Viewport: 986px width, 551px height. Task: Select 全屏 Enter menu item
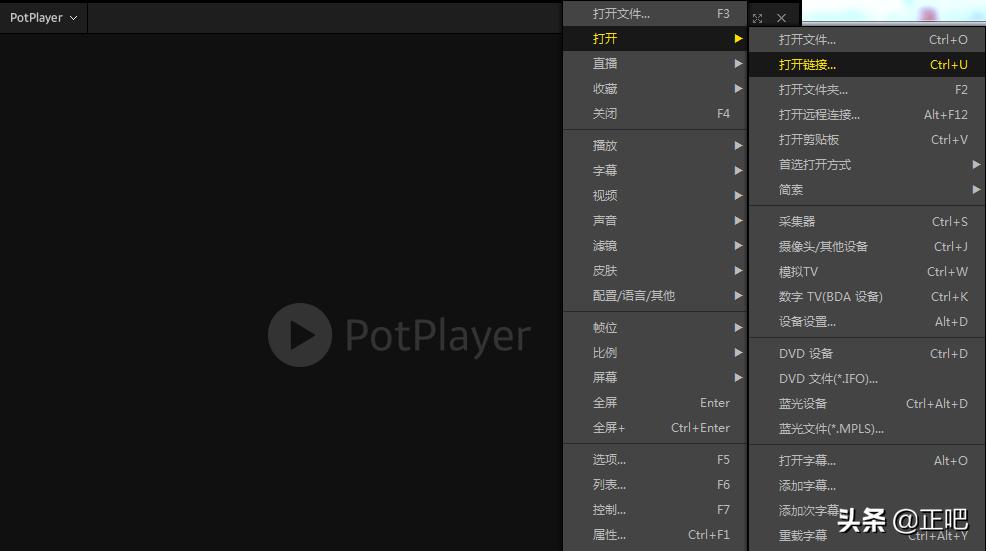point(655,403)
